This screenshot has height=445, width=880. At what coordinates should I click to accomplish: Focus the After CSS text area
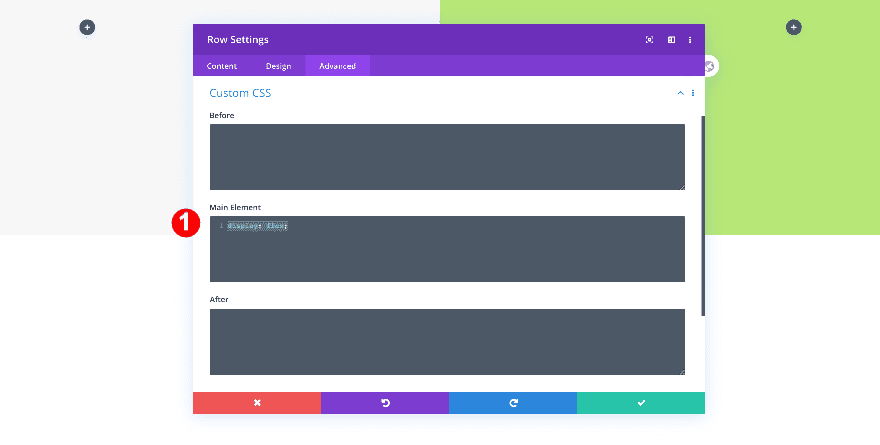[447, 342]
